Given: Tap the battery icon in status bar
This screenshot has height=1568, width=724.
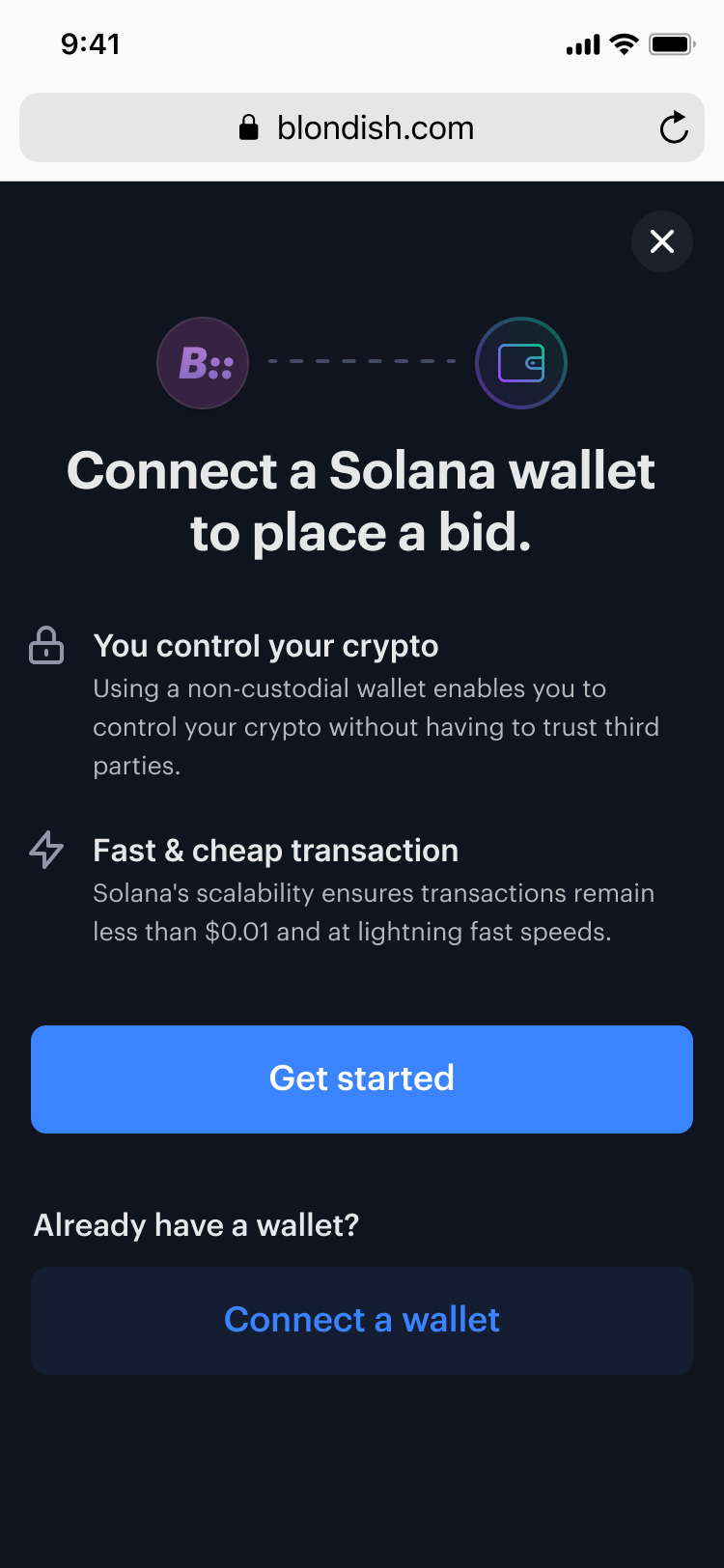Looking at the screenshot, I should coord(673,44).
